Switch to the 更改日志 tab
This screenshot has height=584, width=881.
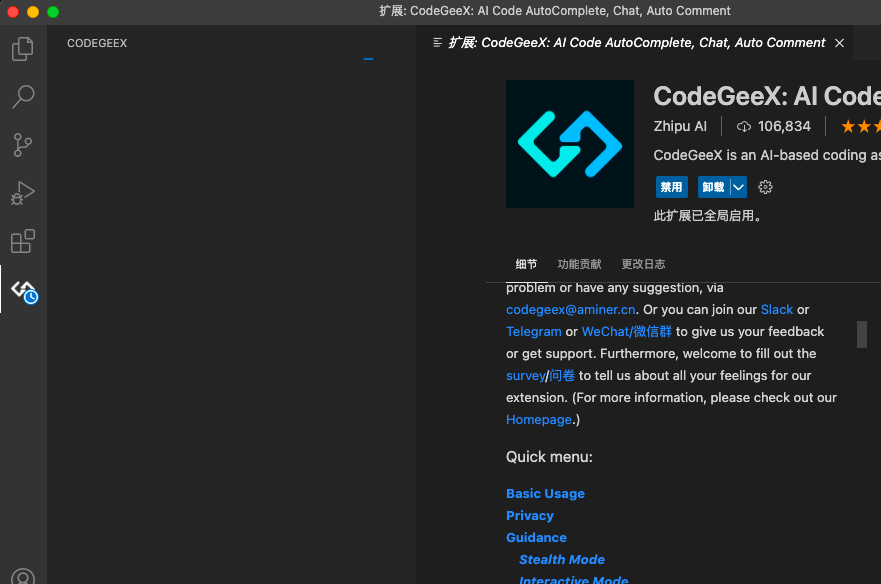(x=643, y=263)
